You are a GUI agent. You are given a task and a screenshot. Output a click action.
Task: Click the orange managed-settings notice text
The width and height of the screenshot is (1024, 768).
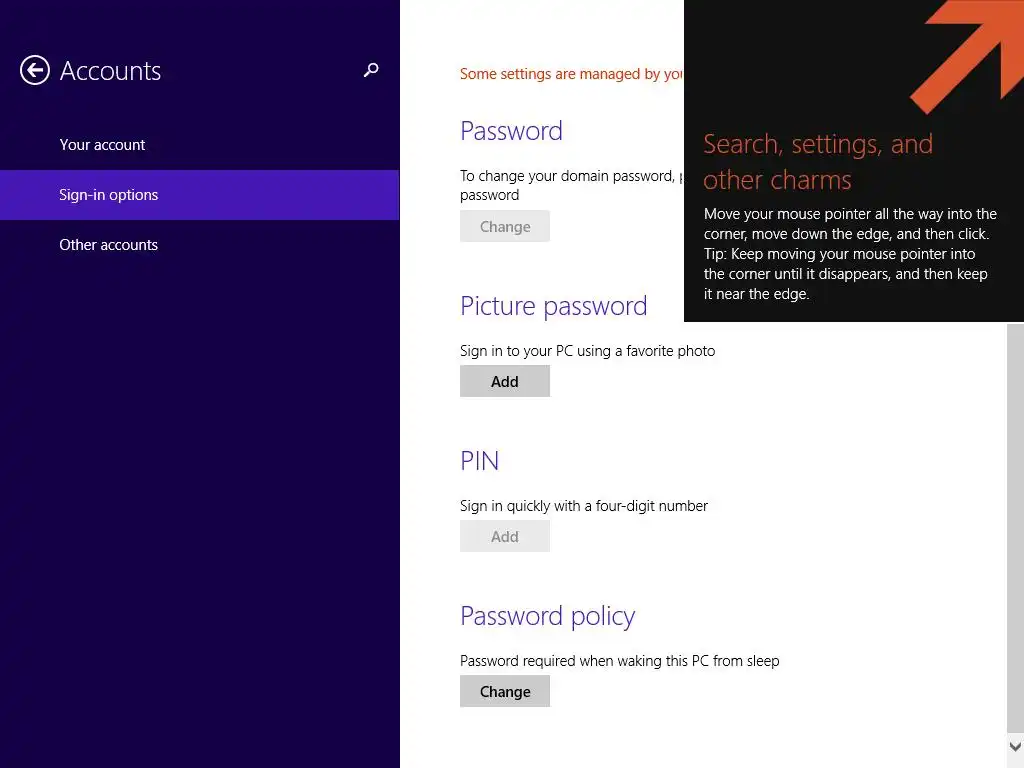[x=571, y=74]
